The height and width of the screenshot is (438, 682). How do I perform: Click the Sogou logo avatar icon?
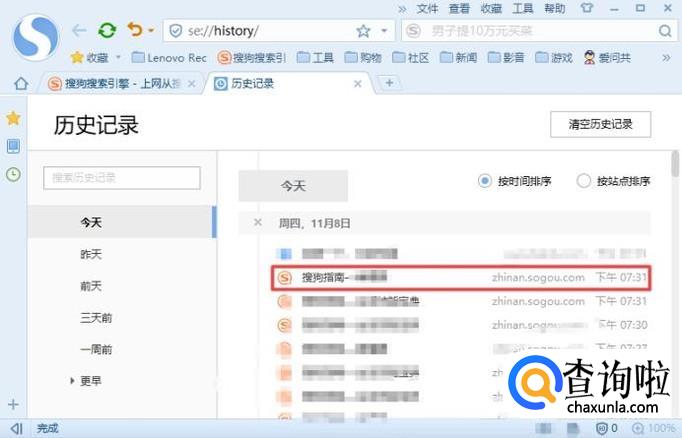[x=36, y=36]
